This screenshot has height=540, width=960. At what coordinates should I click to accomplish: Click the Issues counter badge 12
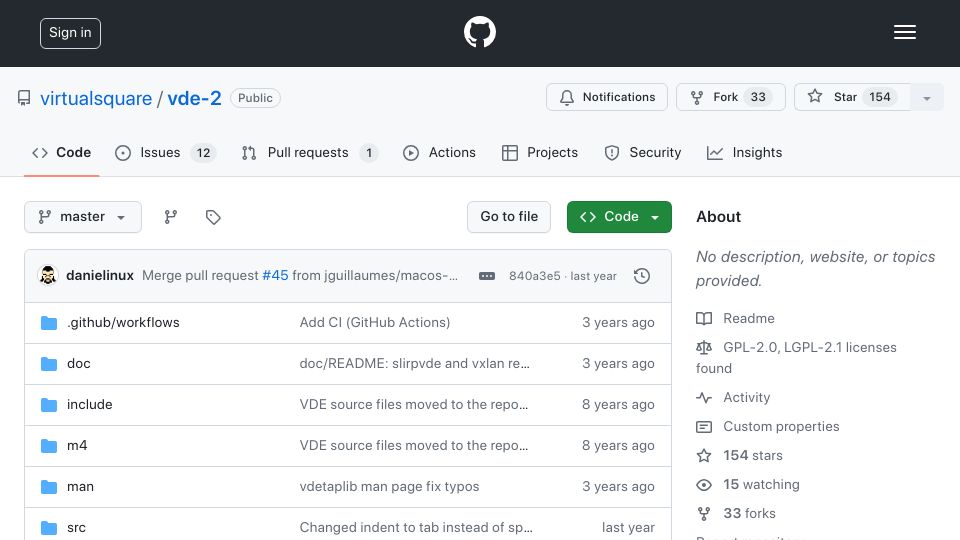pos(203,152)
